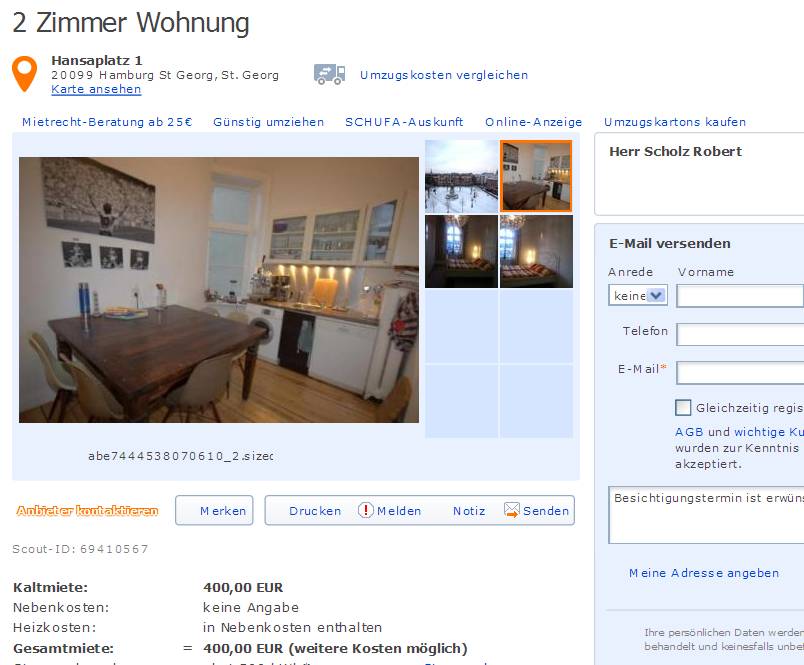Focus the Telefon input field
Screen dimensions: 804x665
(740, 334)
